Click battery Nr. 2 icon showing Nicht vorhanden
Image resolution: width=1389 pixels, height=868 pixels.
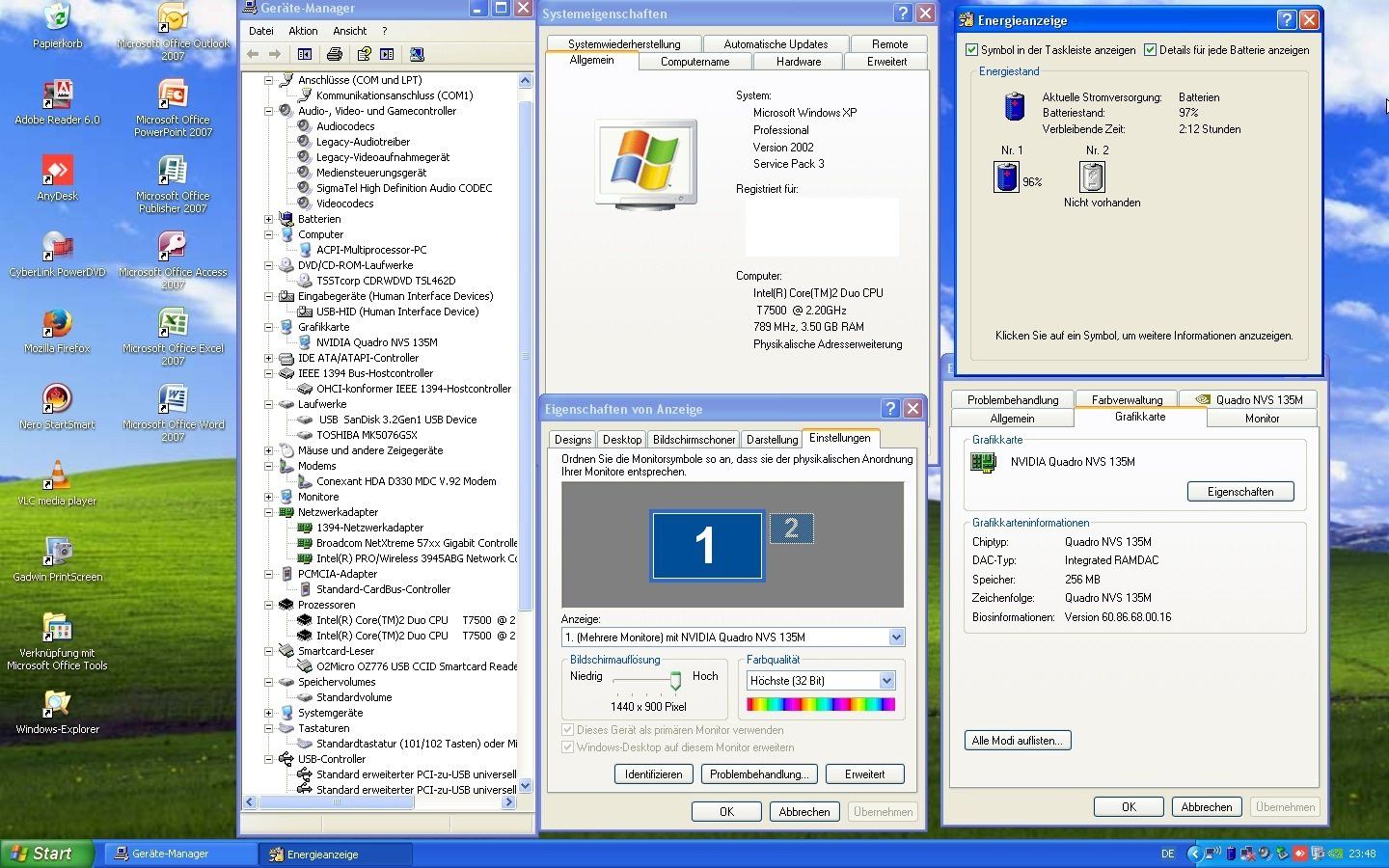[1092, 176]
